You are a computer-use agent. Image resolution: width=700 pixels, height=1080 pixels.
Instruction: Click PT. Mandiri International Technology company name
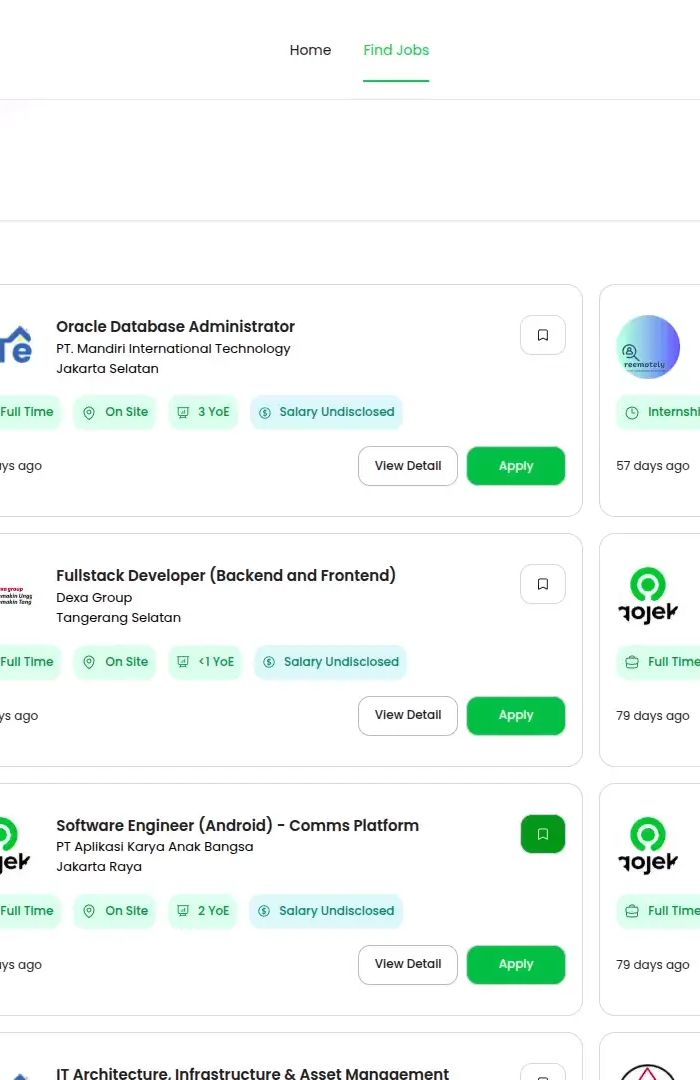[x=173, y=349]
